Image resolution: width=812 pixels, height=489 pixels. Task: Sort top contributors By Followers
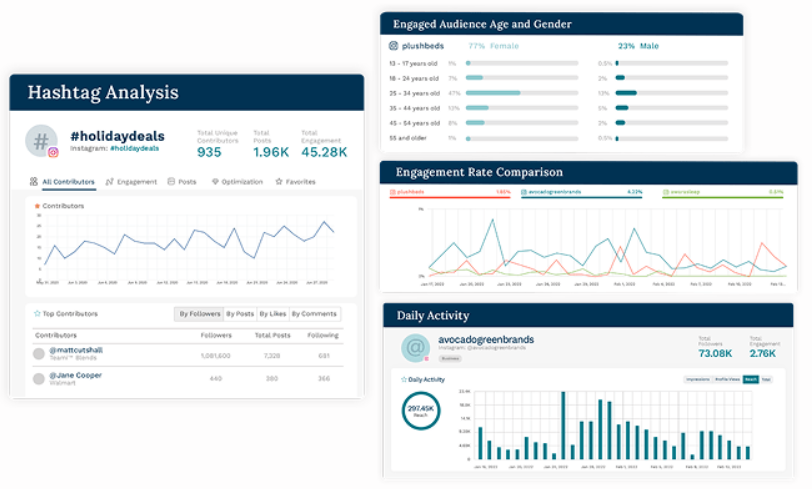[200, 314]
